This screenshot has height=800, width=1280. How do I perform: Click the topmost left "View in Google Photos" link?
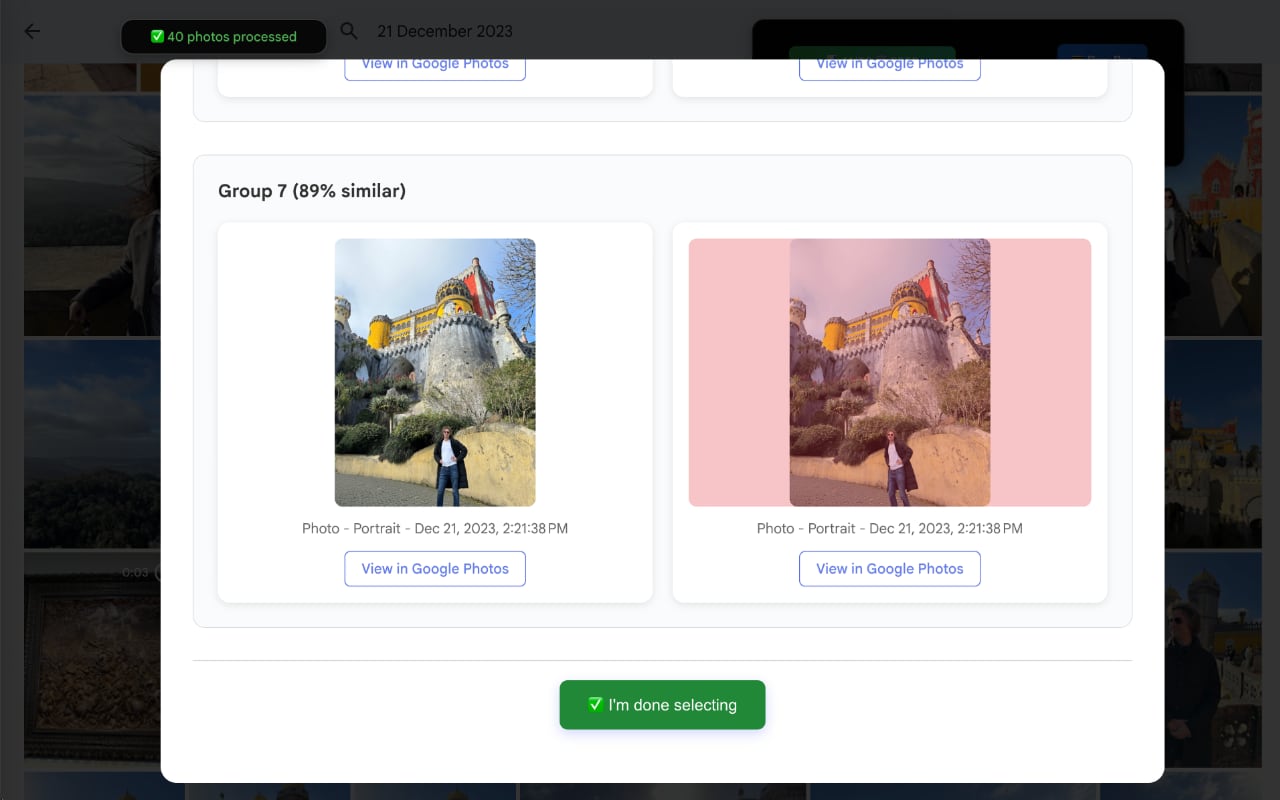tap(434, 62)
